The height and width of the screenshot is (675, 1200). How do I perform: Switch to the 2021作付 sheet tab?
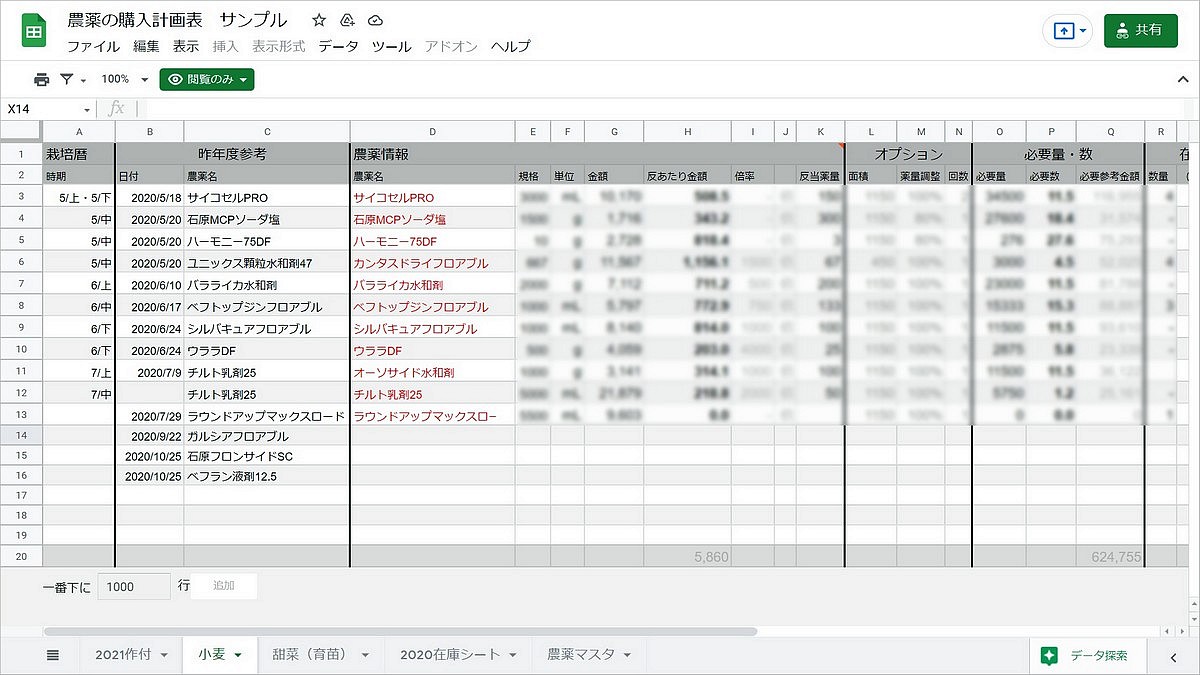pyautogui.click(x=123, y=655)
